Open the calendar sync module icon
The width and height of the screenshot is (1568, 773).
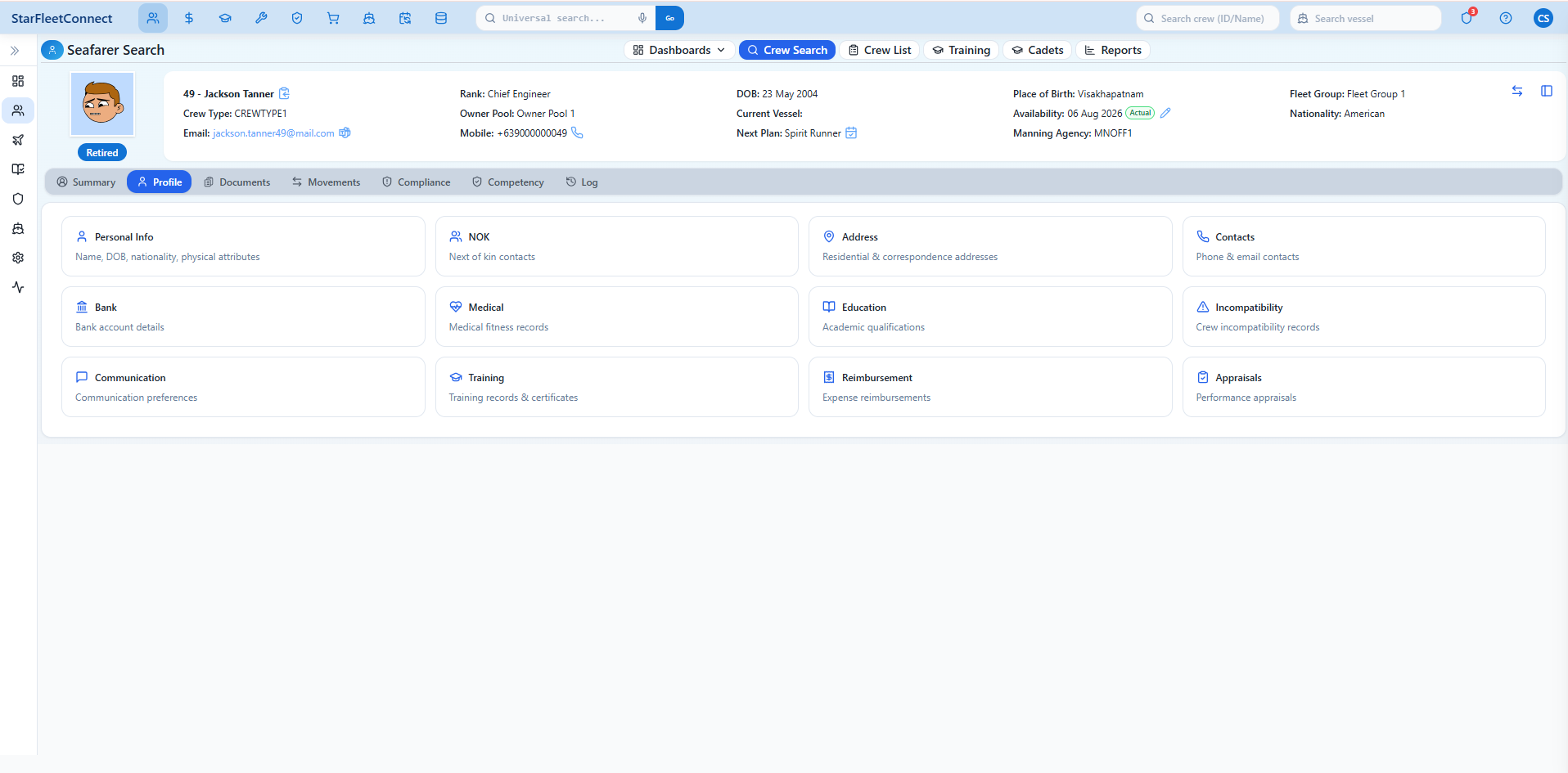[x=405, y=18]
